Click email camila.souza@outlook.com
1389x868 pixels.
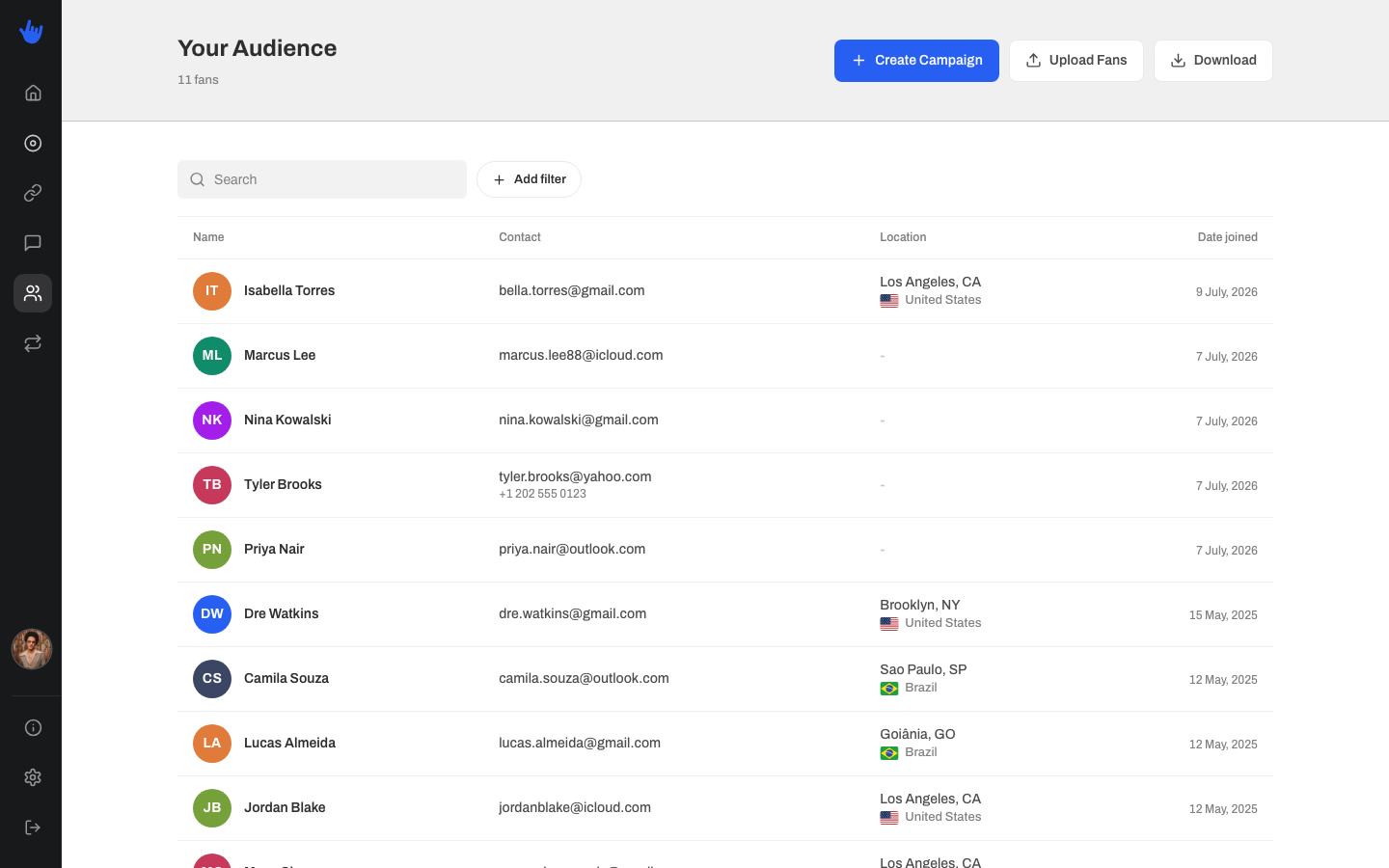pyautogui.click(x=584, y=679)
